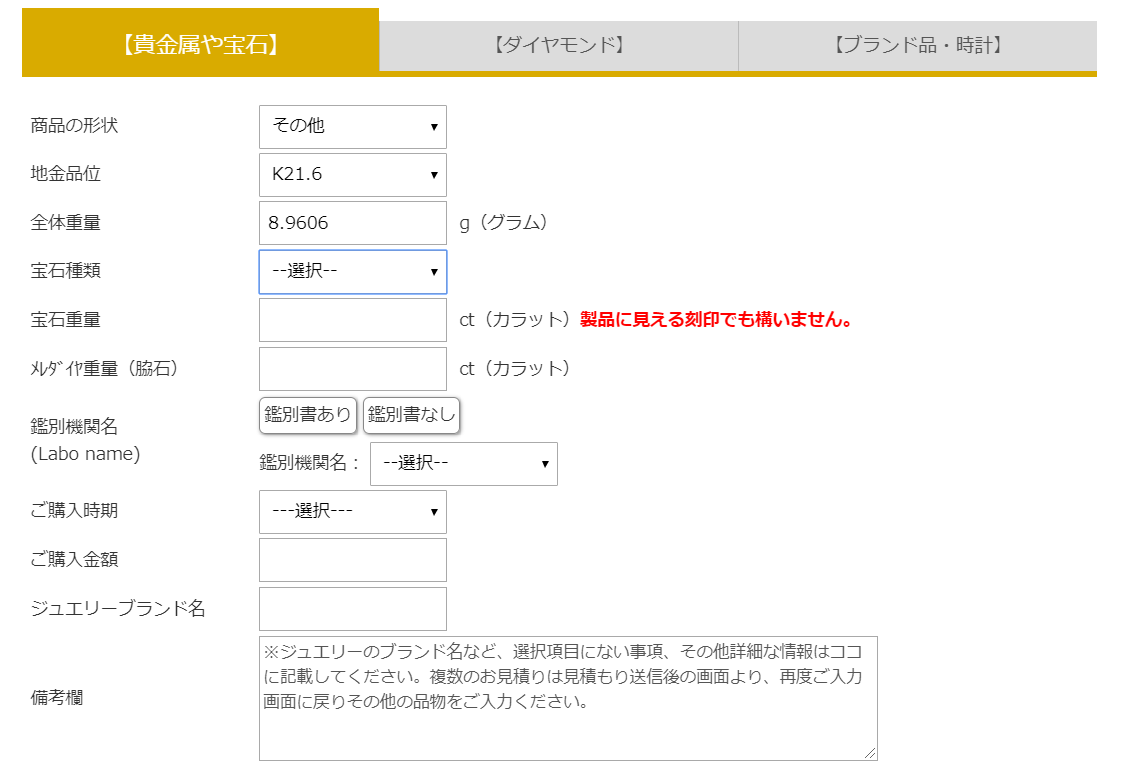
Task: Click the 備考欄 label
Action: pos(57,698)
